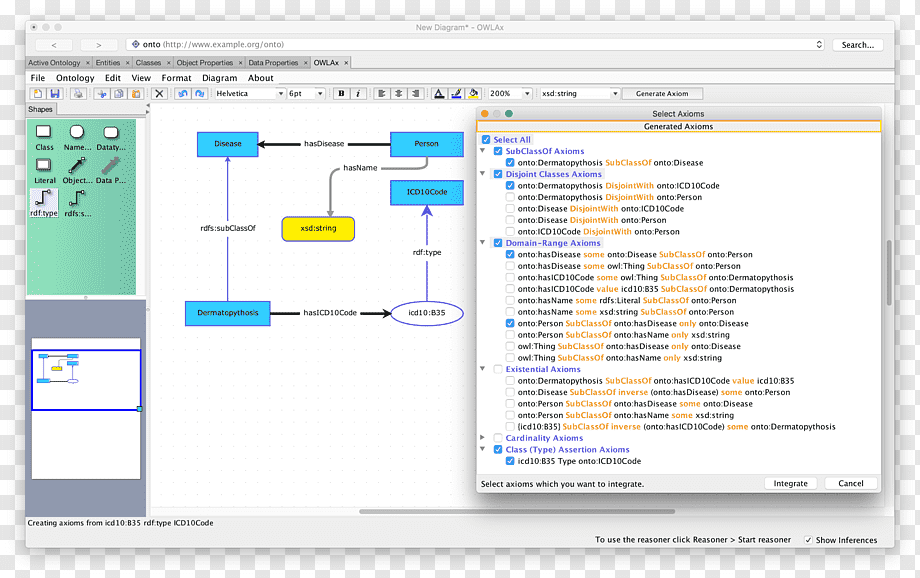Screen dimensions: 920x578
Task: Select the Class shape in Shapes palette
Action: click(x=44, y=137)
